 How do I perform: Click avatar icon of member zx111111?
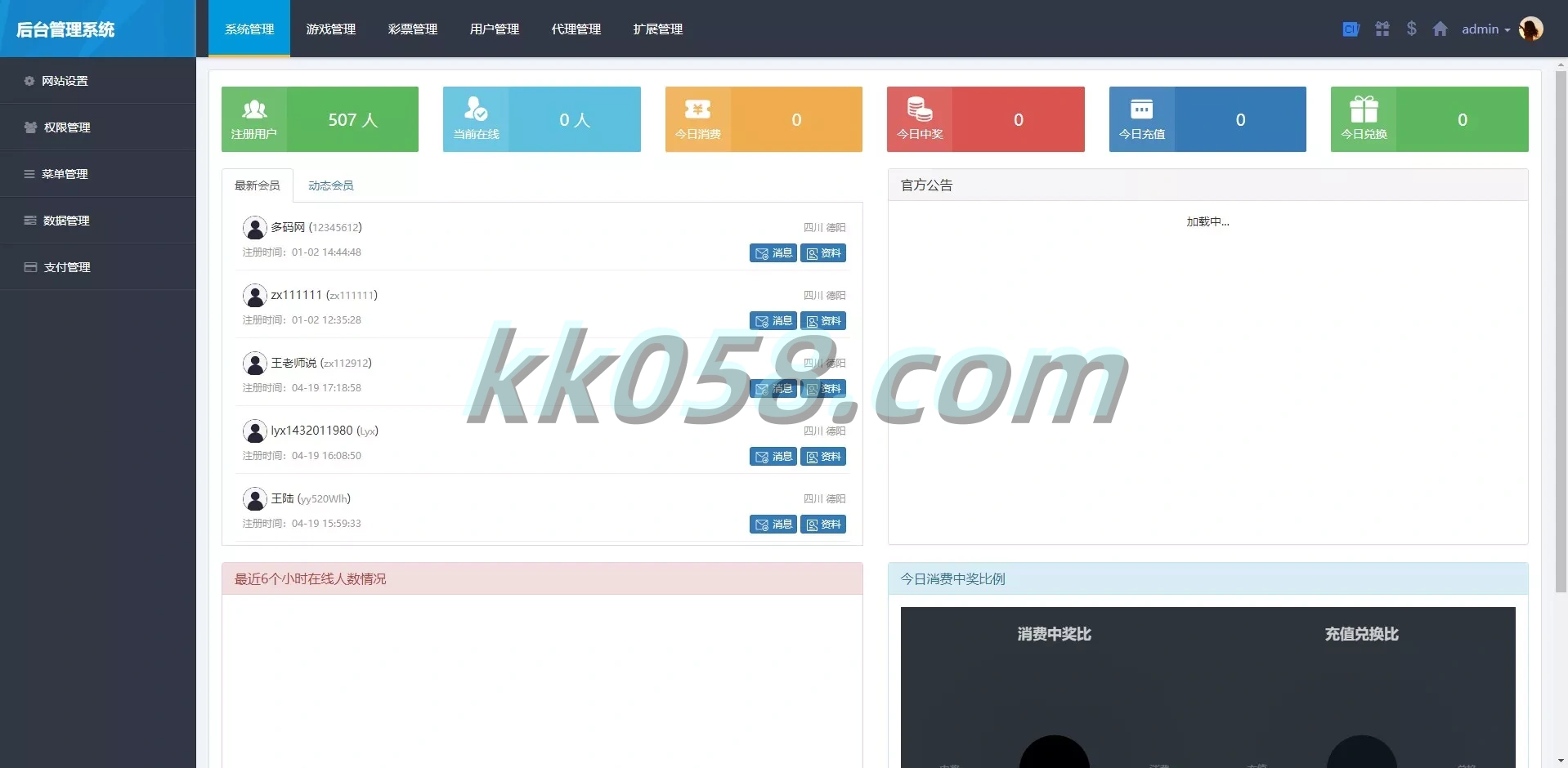255,296
